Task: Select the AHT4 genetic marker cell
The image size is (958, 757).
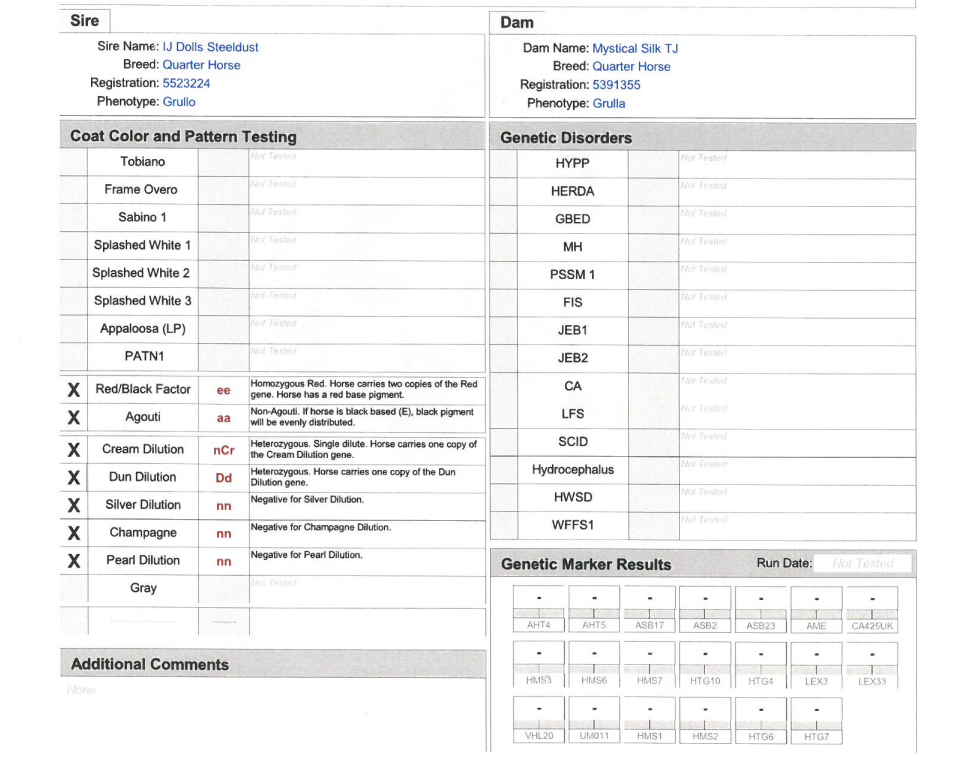Action: 539,609
